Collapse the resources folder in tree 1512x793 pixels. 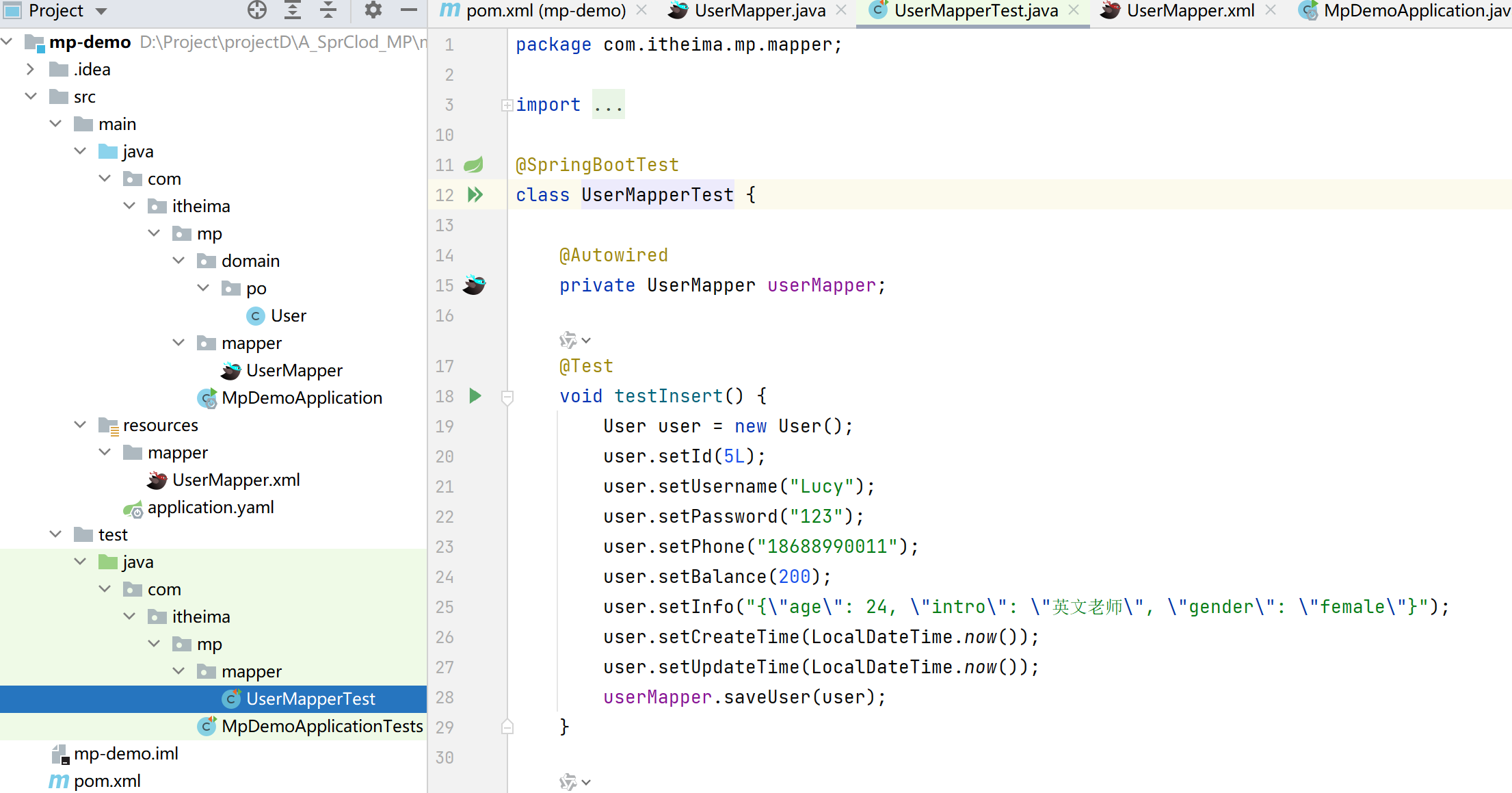point(80,425)
